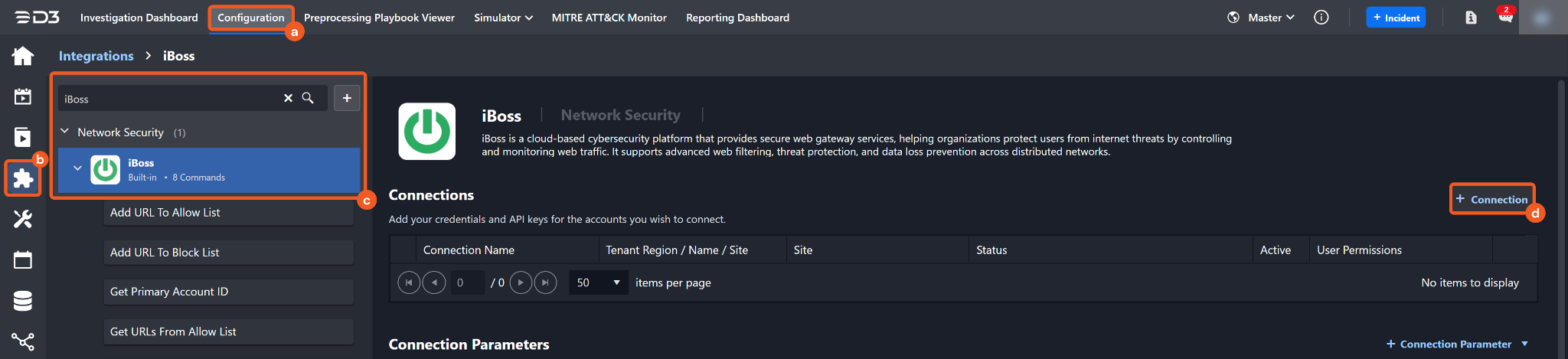
Task: Select the puzzle-piece Integrations sidebar icon
Action: (x=23, y=178)
